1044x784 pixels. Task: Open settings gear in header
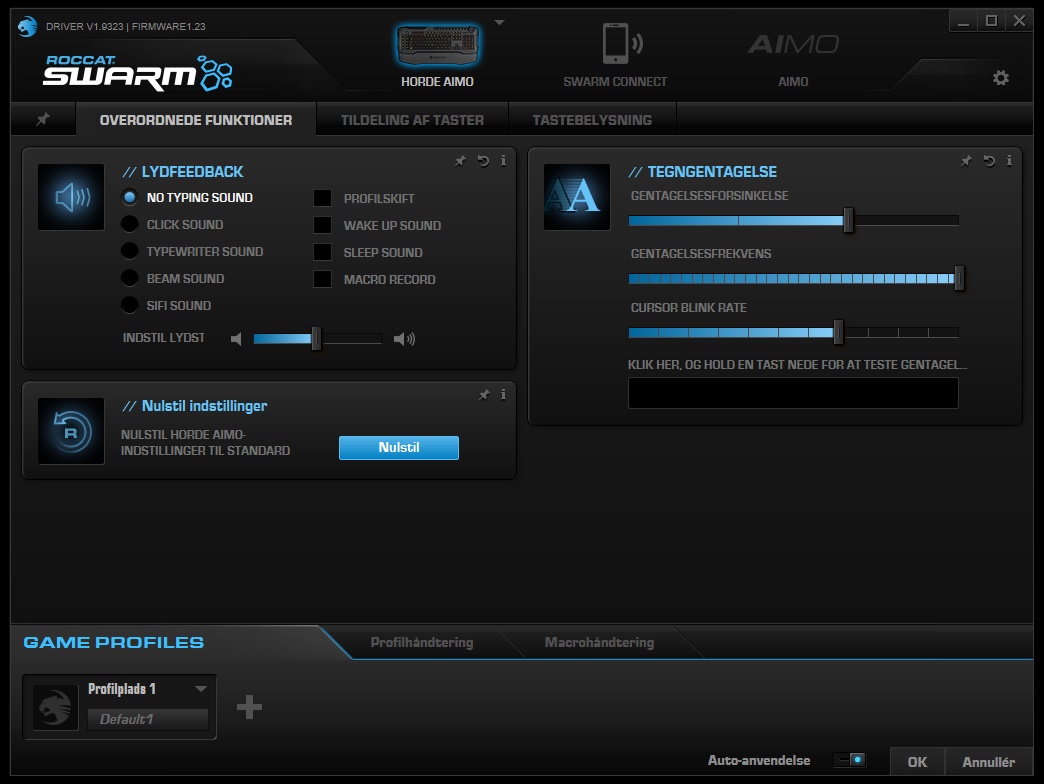(x=1001, y=78)
